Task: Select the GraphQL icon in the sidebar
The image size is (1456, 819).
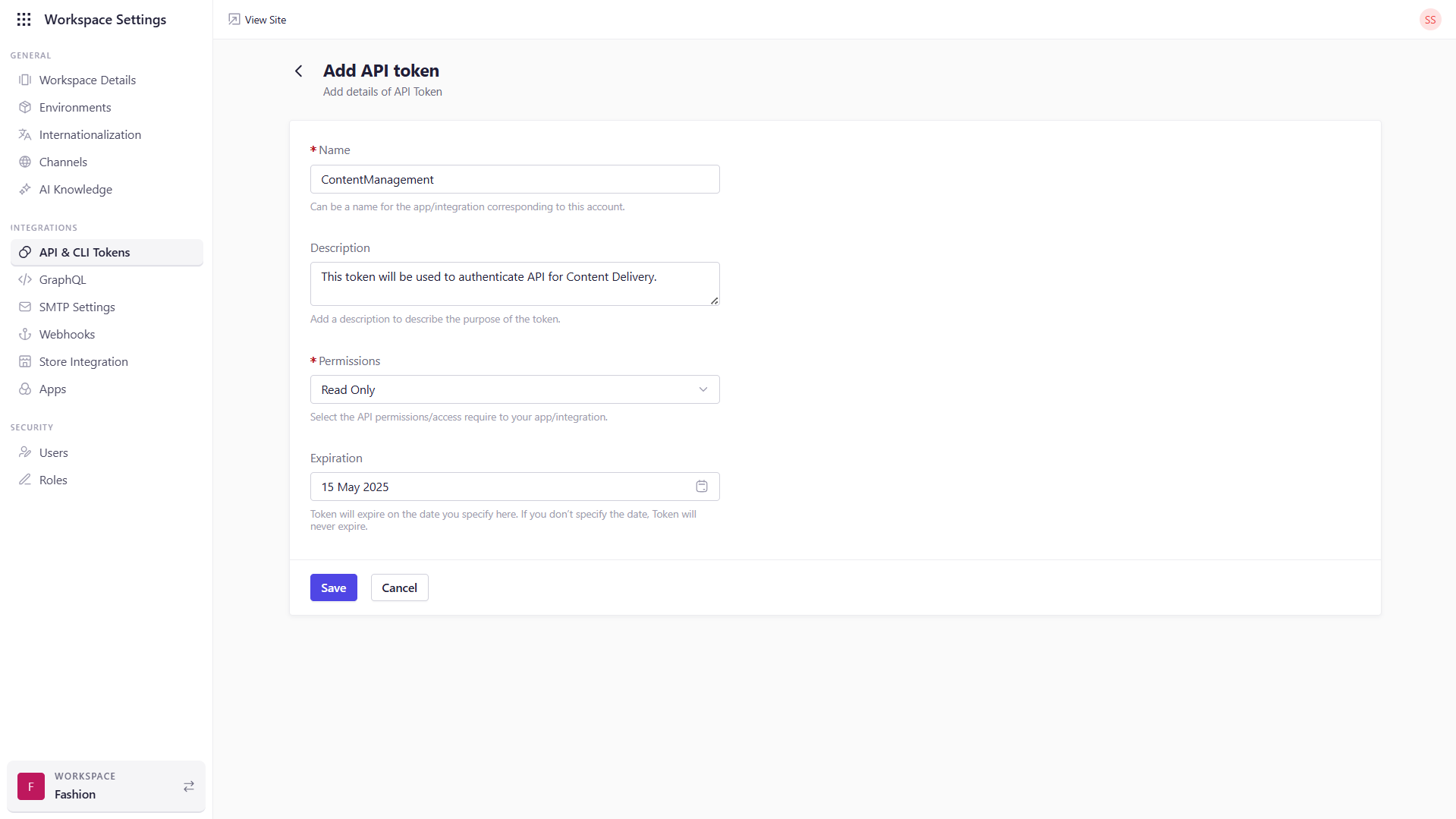Action: pos(25,279)
